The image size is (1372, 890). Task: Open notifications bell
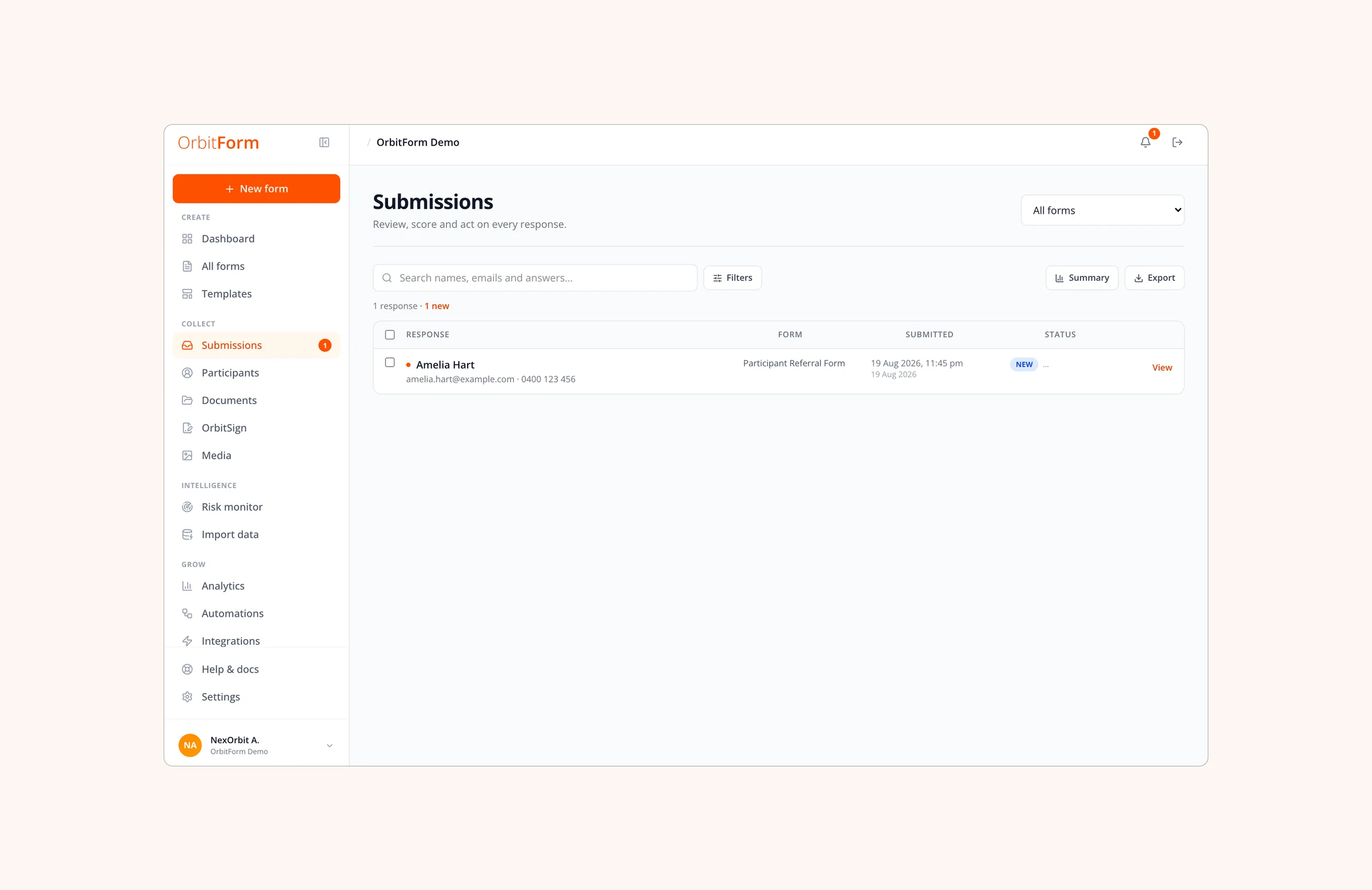1146,142
